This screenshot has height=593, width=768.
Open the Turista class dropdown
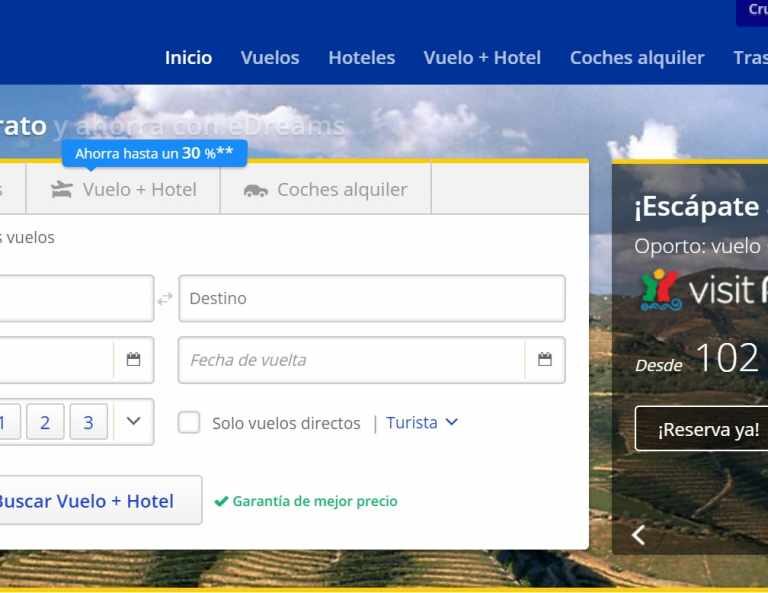[x=422, y=422]
